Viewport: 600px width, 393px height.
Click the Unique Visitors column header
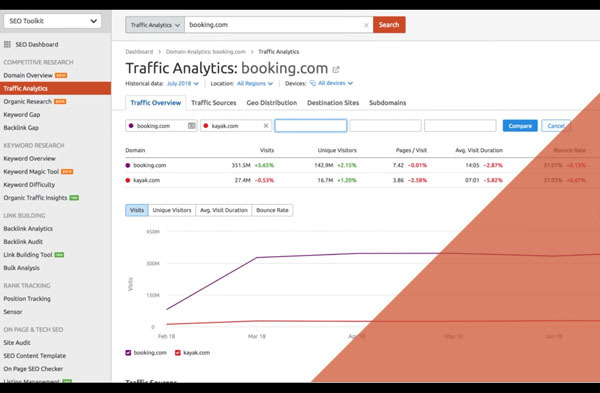click(337, 150)
